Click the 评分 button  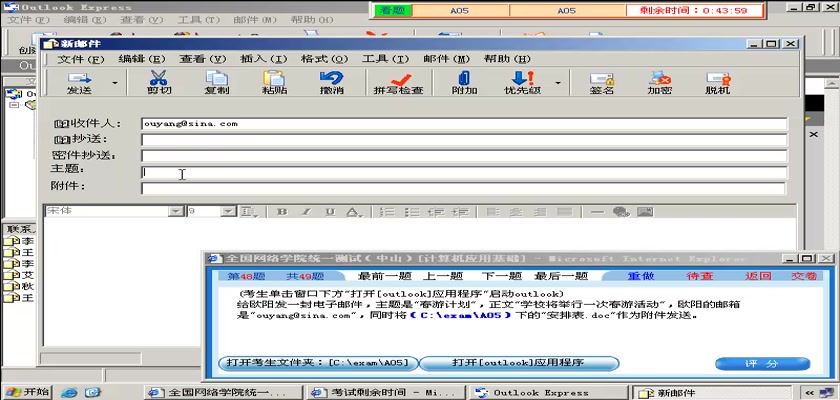click(762, 364)
